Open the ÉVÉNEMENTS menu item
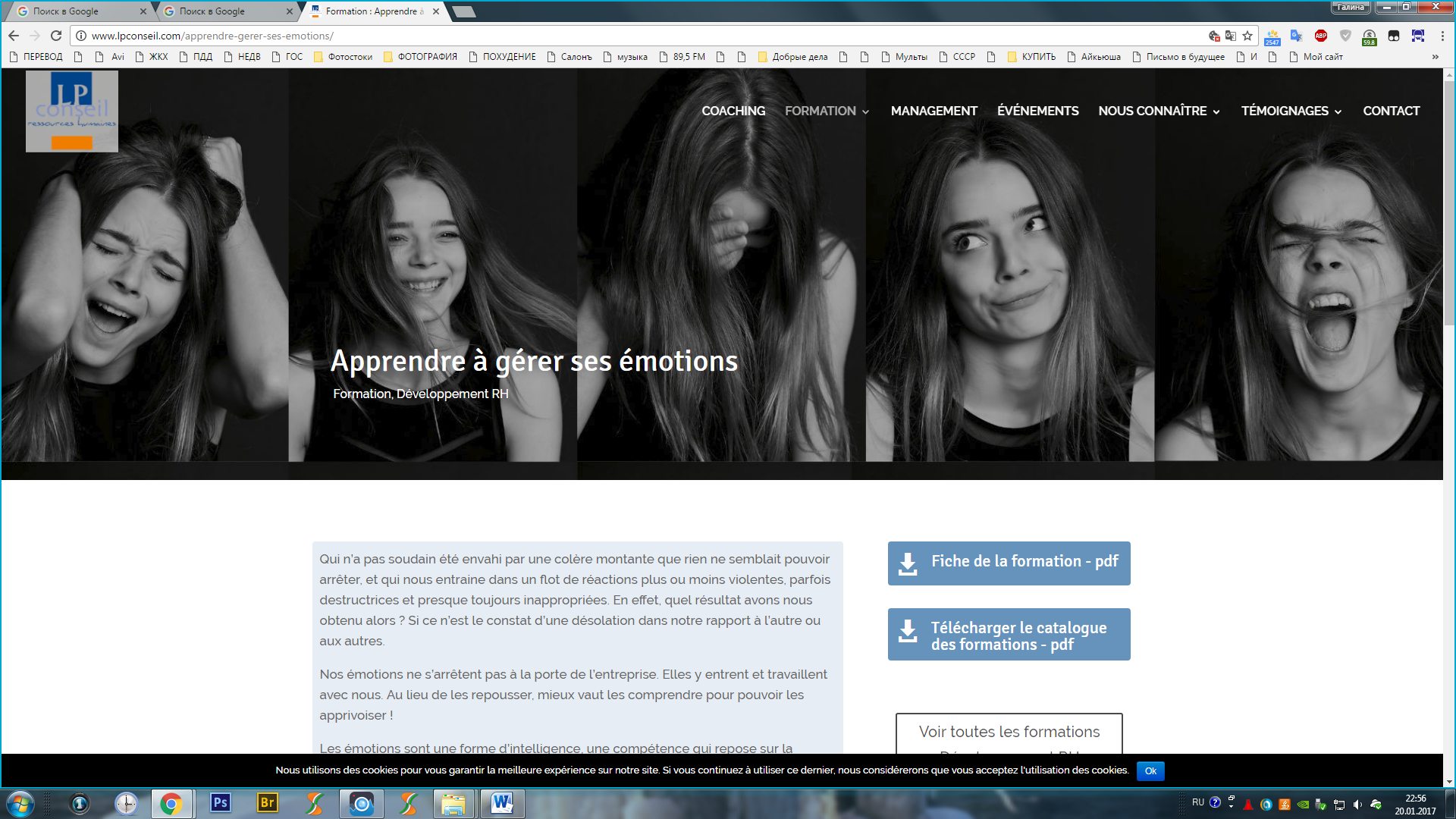 tap(1038, 111)
